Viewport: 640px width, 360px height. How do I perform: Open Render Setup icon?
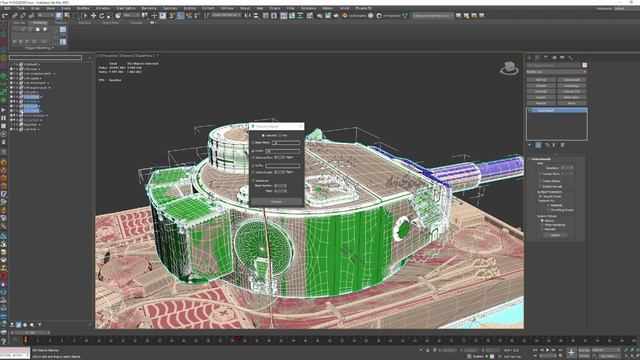tap(320, 16)
